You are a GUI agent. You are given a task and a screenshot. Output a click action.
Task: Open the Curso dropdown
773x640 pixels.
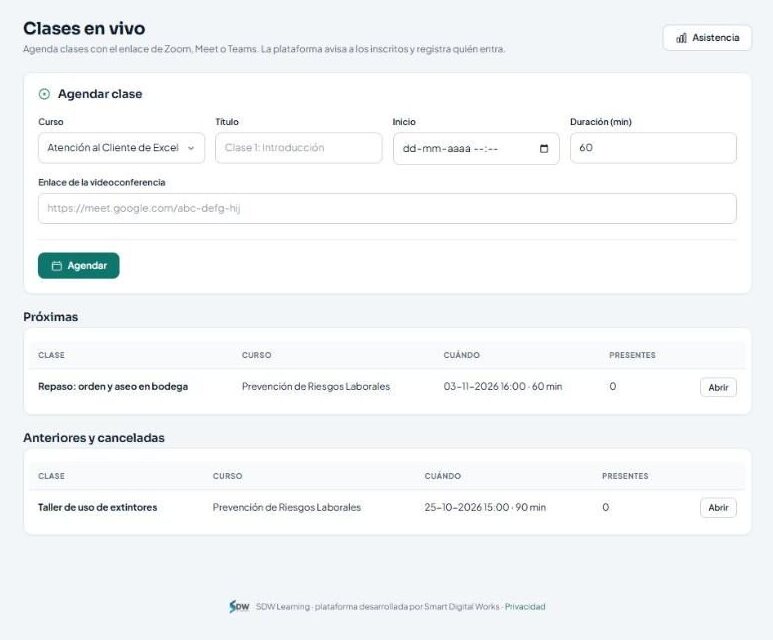(121, 148)
